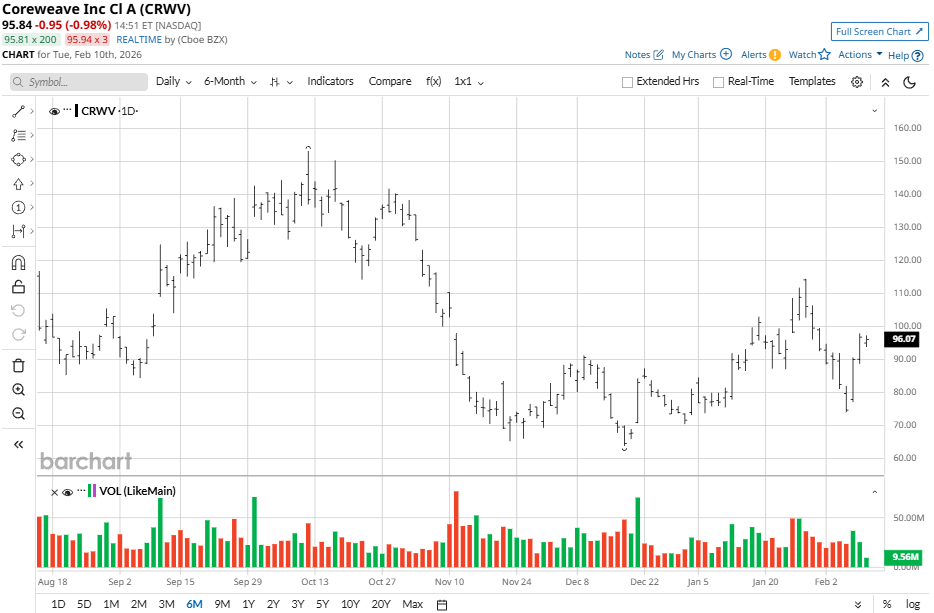Viewport: 934px width, 613px height.
Task: Select the 5D range button
Action: [x=84, y=604]
